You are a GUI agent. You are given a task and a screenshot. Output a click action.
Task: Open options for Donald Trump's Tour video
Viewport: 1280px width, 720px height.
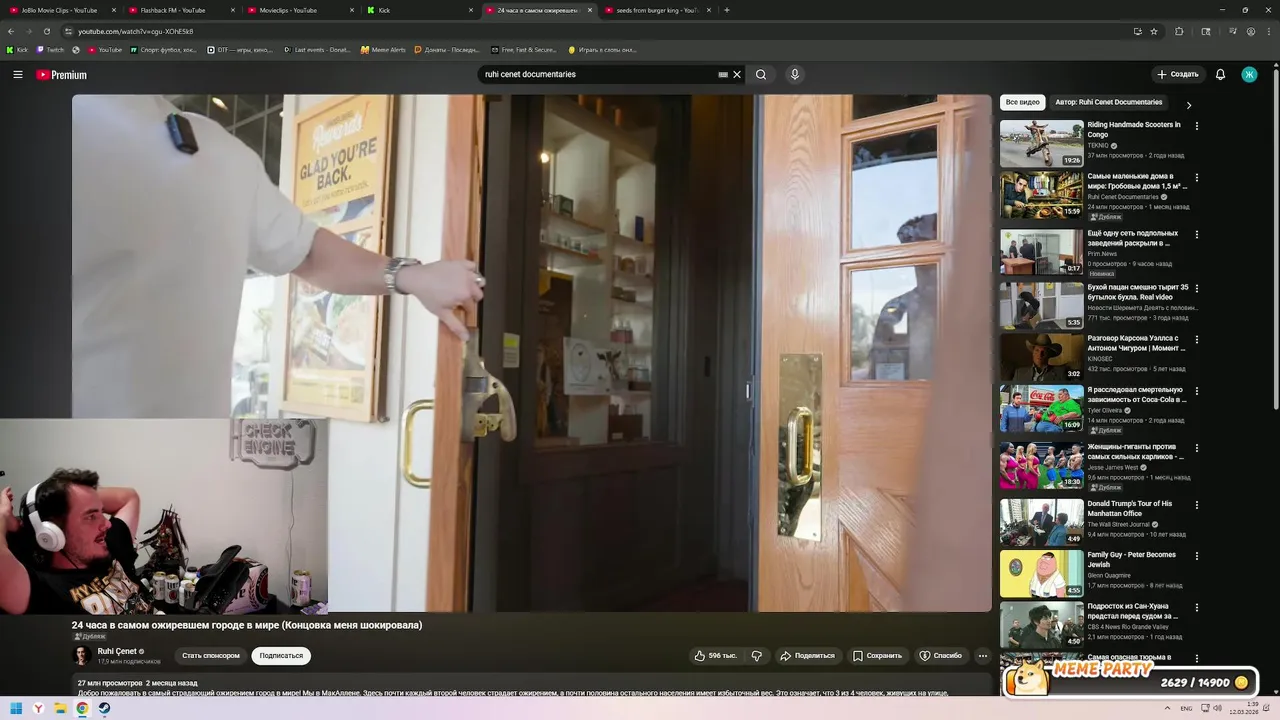coord(1196,504)
